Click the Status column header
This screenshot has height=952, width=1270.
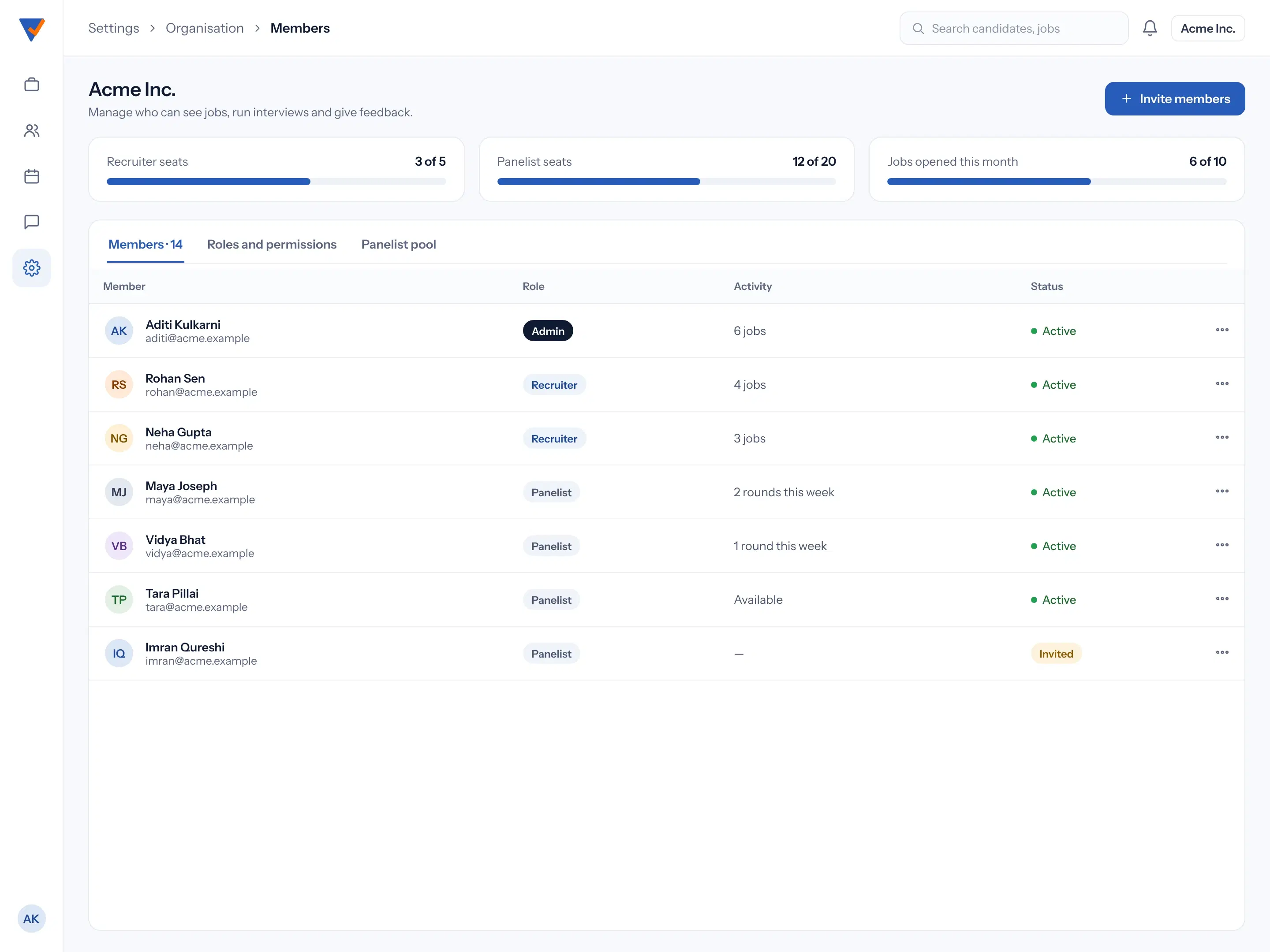tap(1047, 286)
